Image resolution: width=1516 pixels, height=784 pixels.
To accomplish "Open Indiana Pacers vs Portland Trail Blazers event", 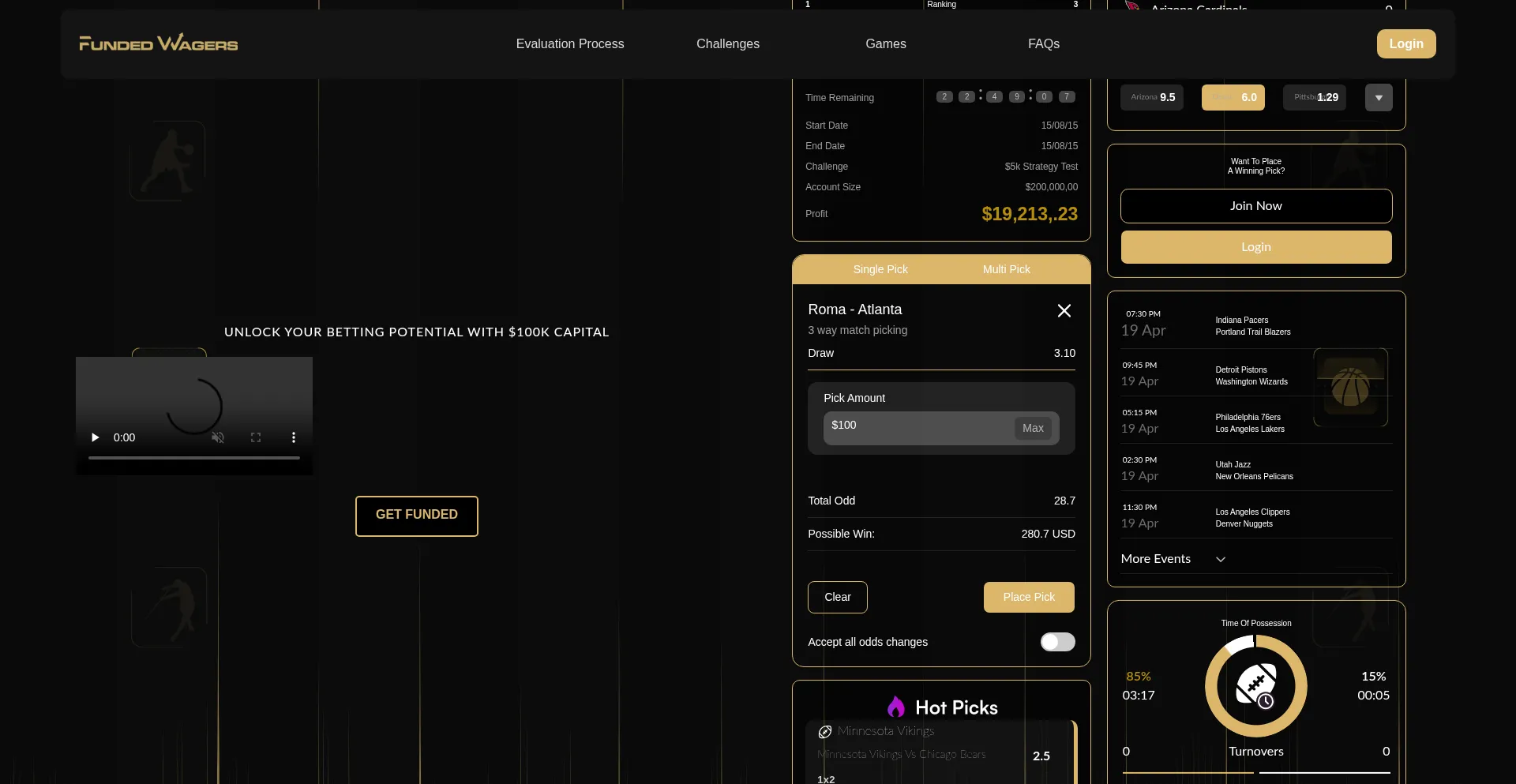I will 1256,324.
